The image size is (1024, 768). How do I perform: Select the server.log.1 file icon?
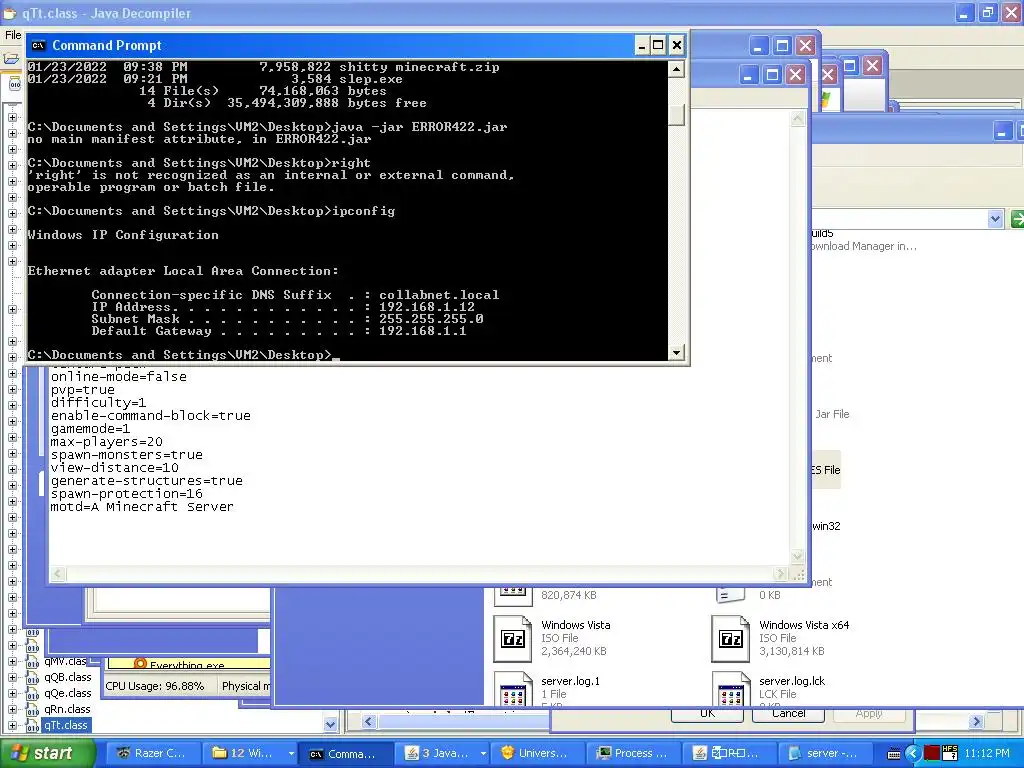coord(513,690)
